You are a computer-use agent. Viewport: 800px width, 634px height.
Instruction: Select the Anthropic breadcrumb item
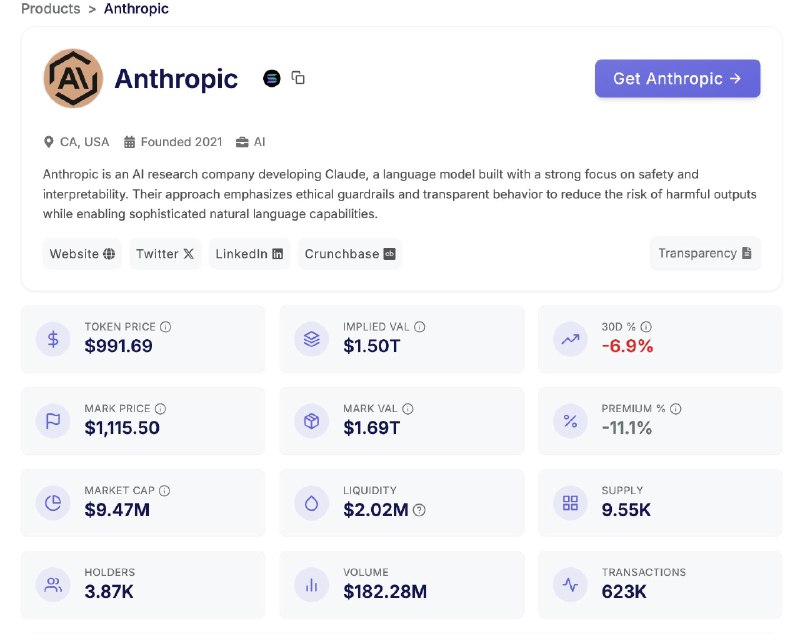136,9
